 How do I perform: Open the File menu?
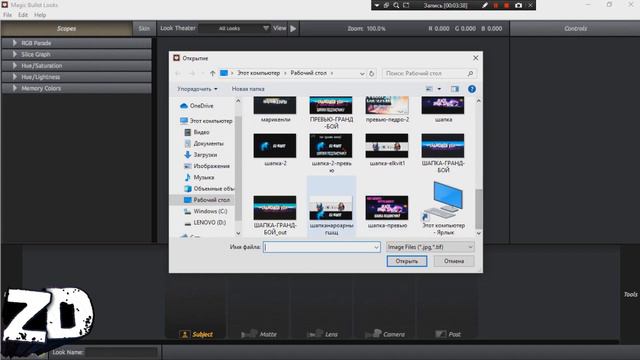pyautogui.click(x=8, y=15)
